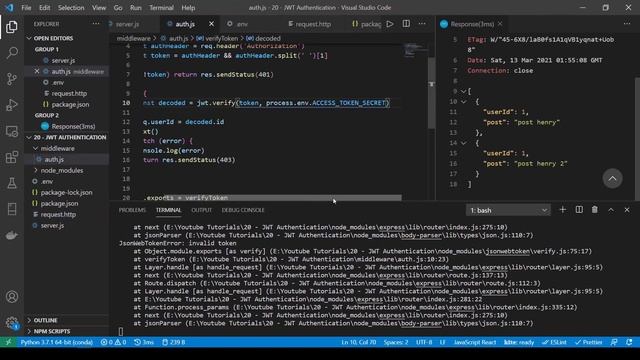Switch to the .env editor tab
The height and width of the screenshot is (360, 640).
[x=242, y=24]
